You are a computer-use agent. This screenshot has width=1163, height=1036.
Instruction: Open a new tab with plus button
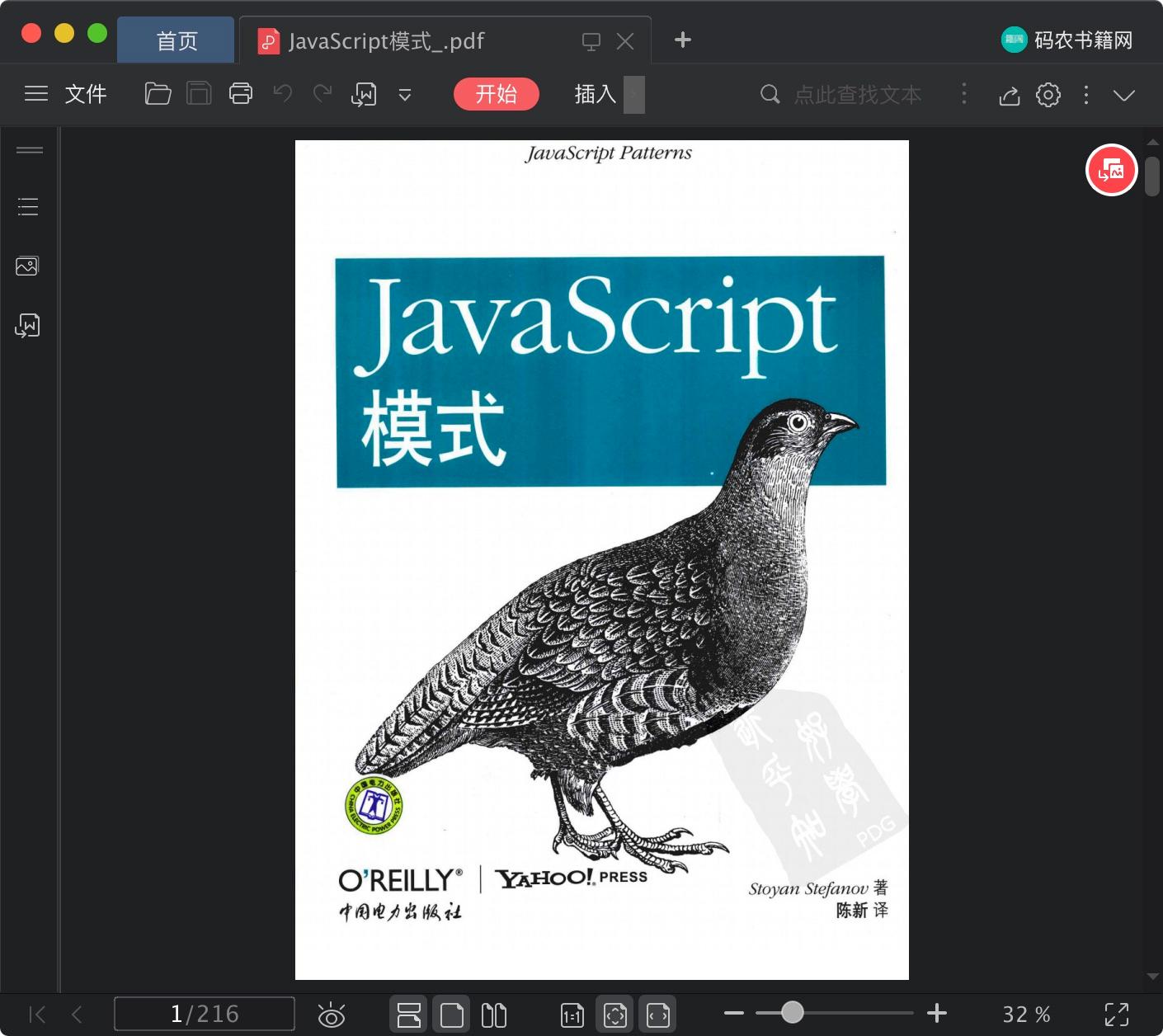683,40
